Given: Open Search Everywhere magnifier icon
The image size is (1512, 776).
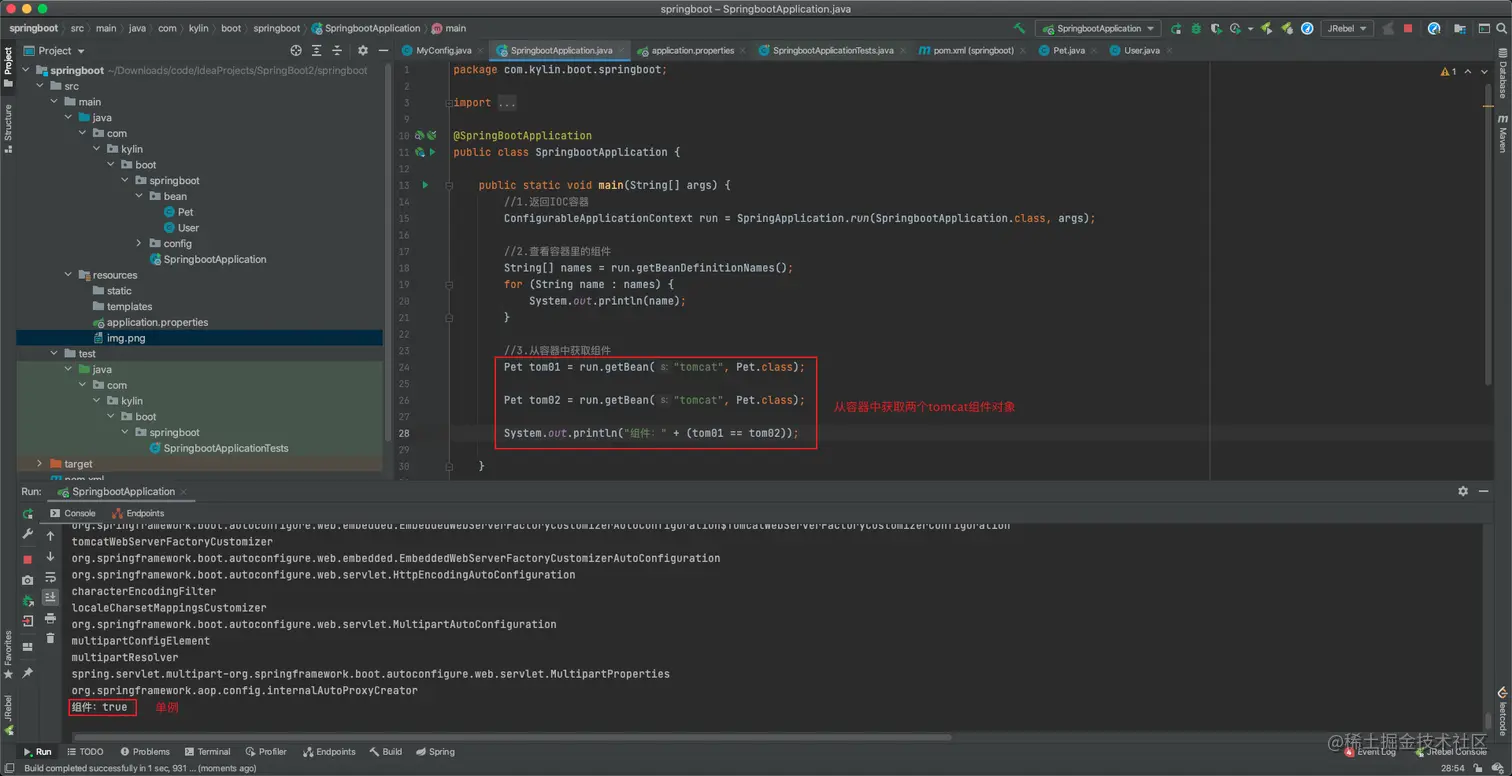Looking at the screenshot, I should pos(1501,29).
